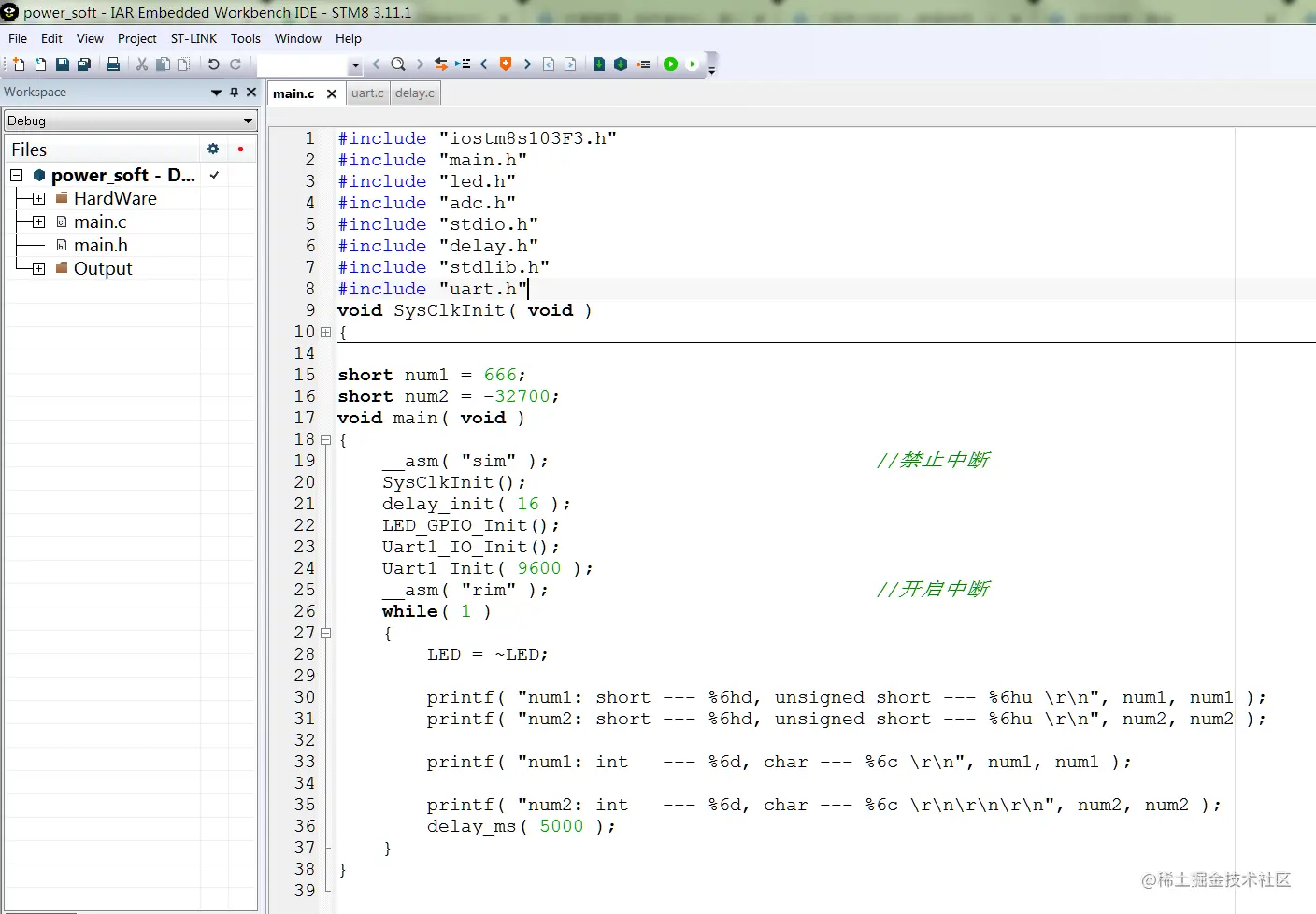Click on line 24 Uart1_Init code text
Viewport: 1316px width, 914px height.
tap(487, 568)
